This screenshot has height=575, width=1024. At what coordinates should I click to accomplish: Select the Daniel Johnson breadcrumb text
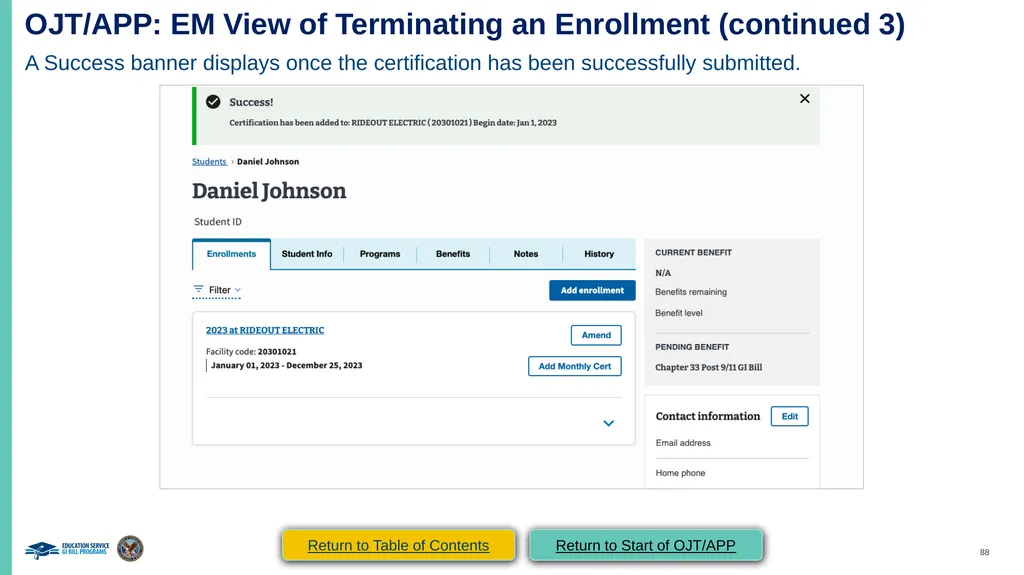268,161
